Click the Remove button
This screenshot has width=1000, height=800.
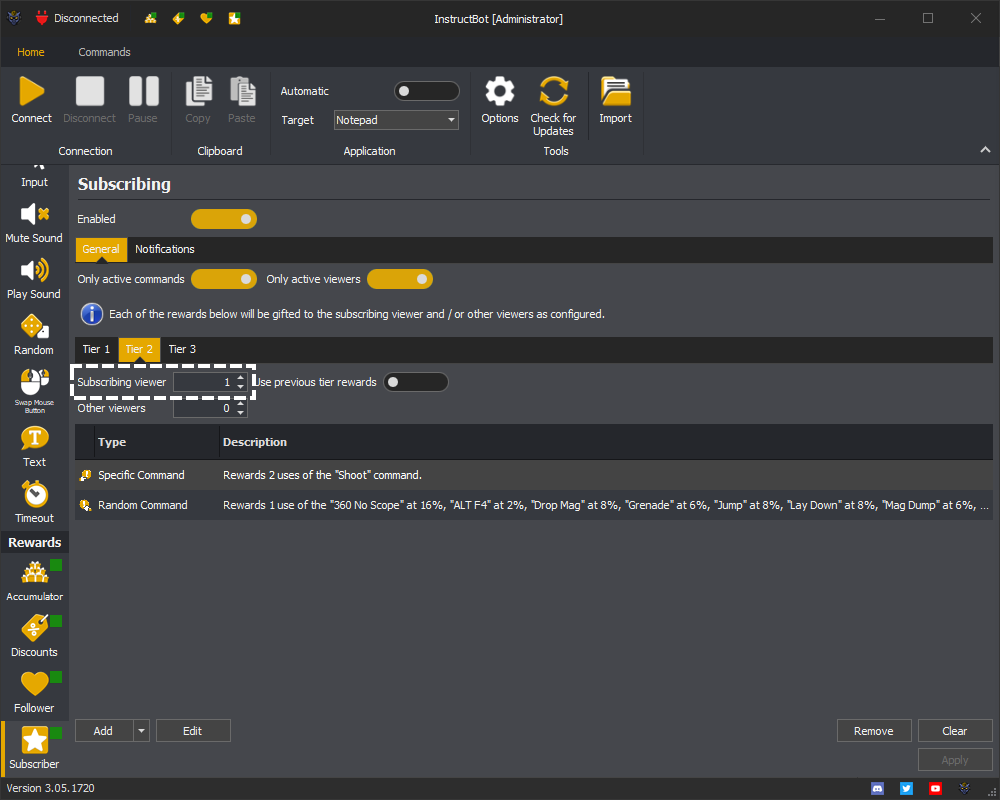tap(874, 731)
